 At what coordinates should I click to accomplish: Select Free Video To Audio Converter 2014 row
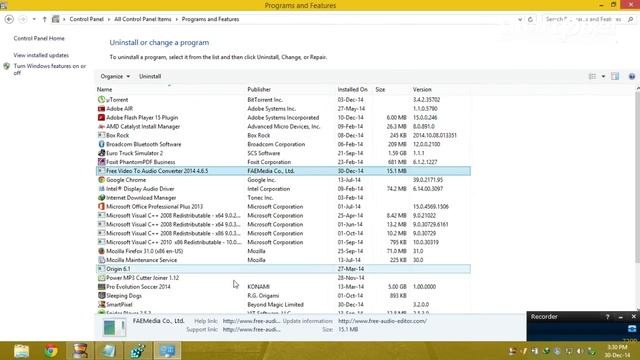click(283, 171)
